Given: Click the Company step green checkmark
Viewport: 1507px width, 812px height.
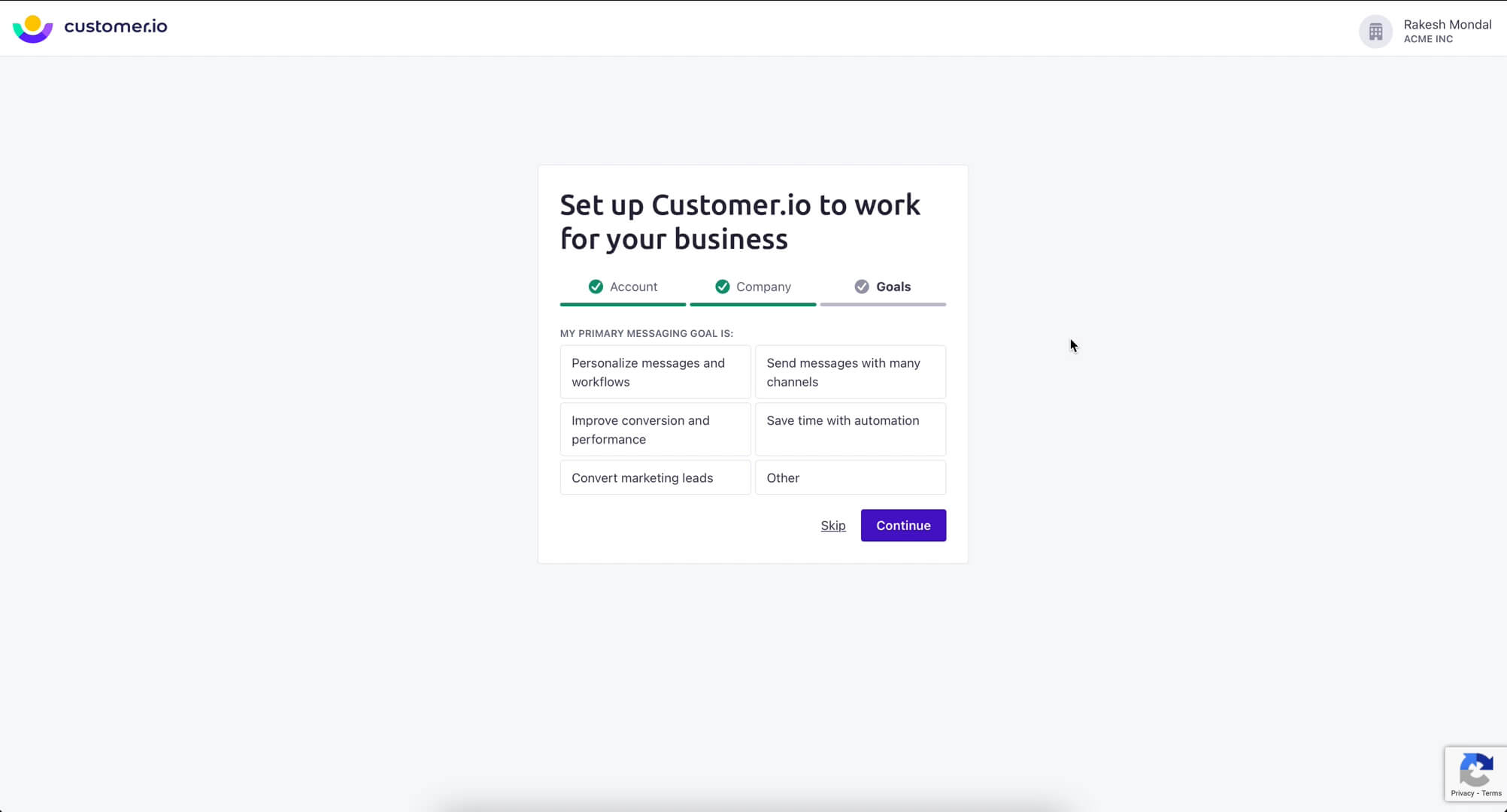Looking at the screenshot, I should pos(722,286).
